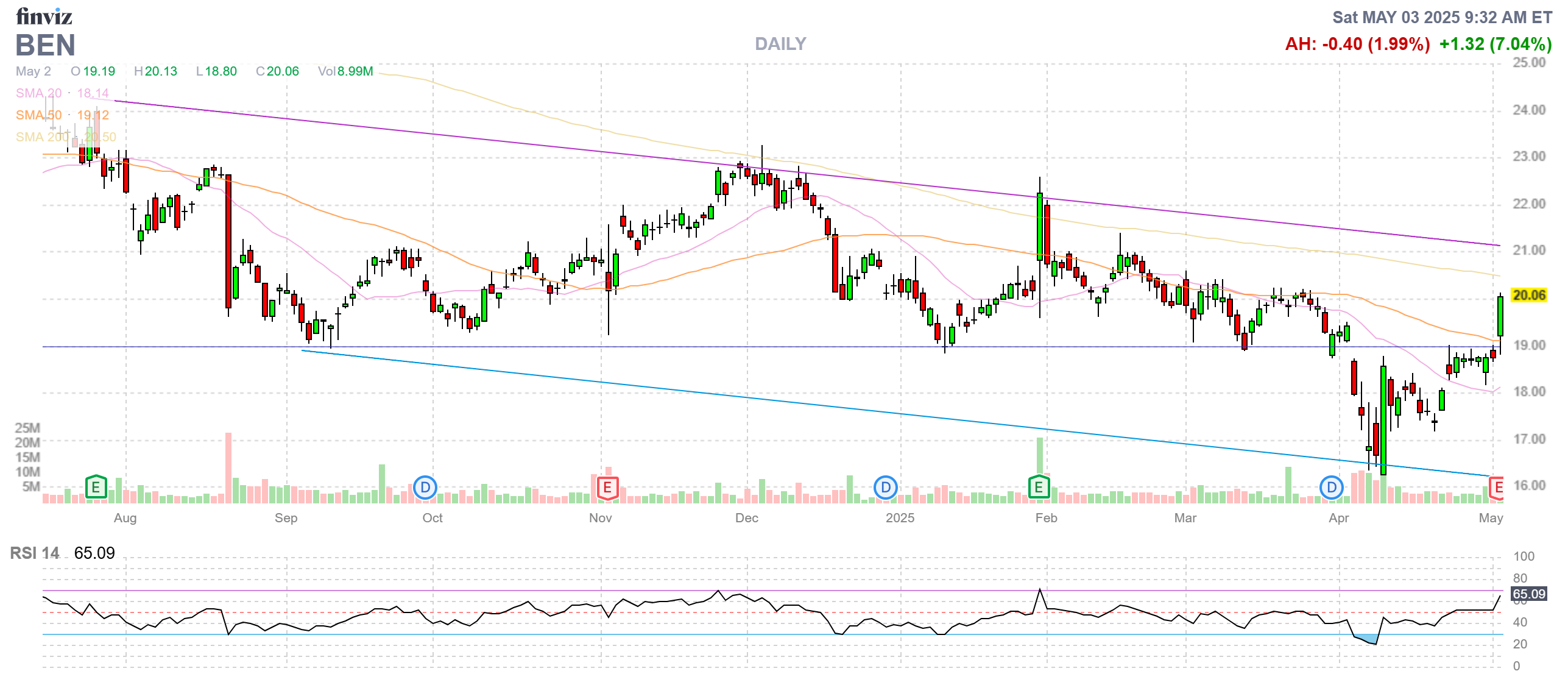Click the green earnings marker near August
The image size is (1568, 685).
point(96,487)
